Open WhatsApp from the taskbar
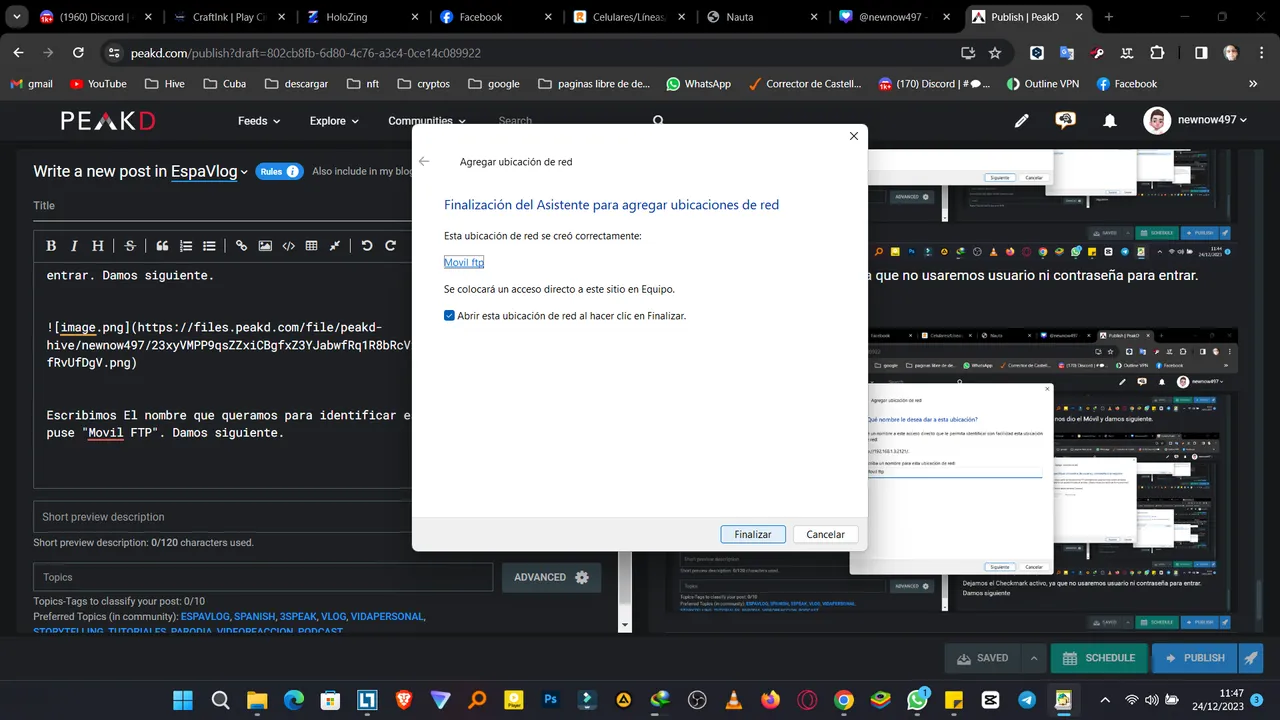The width and height of the screenshot is (1280, 720). [x=917, y=700]
